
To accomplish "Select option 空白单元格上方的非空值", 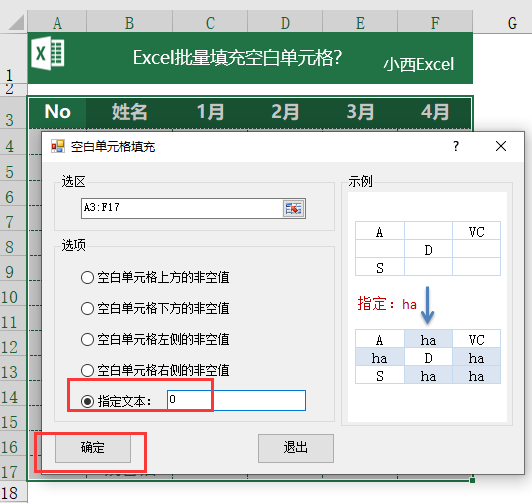I will (155, 277).
